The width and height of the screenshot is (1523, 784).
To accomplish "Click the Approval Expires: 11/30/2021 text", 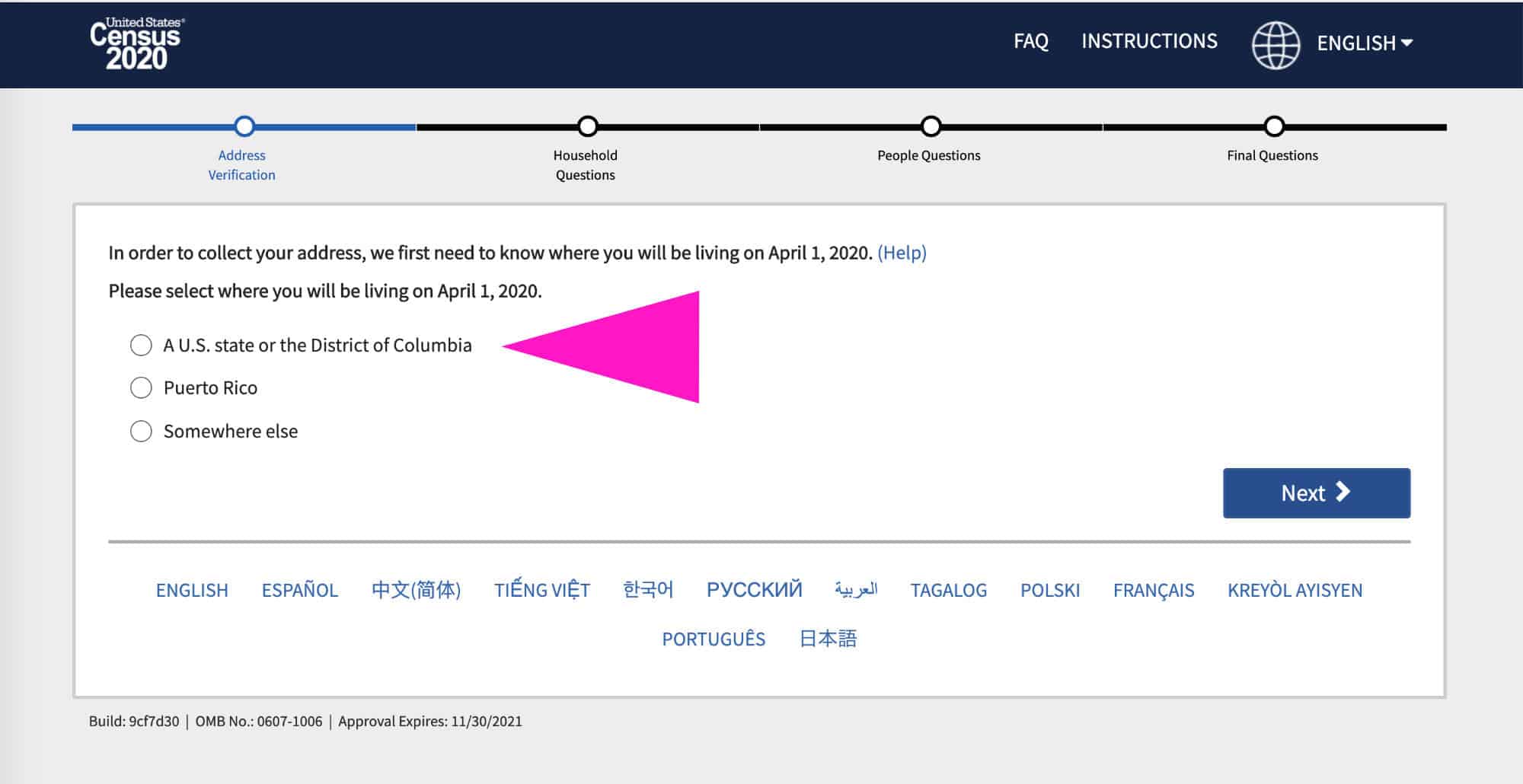I will tap(430, 722).
